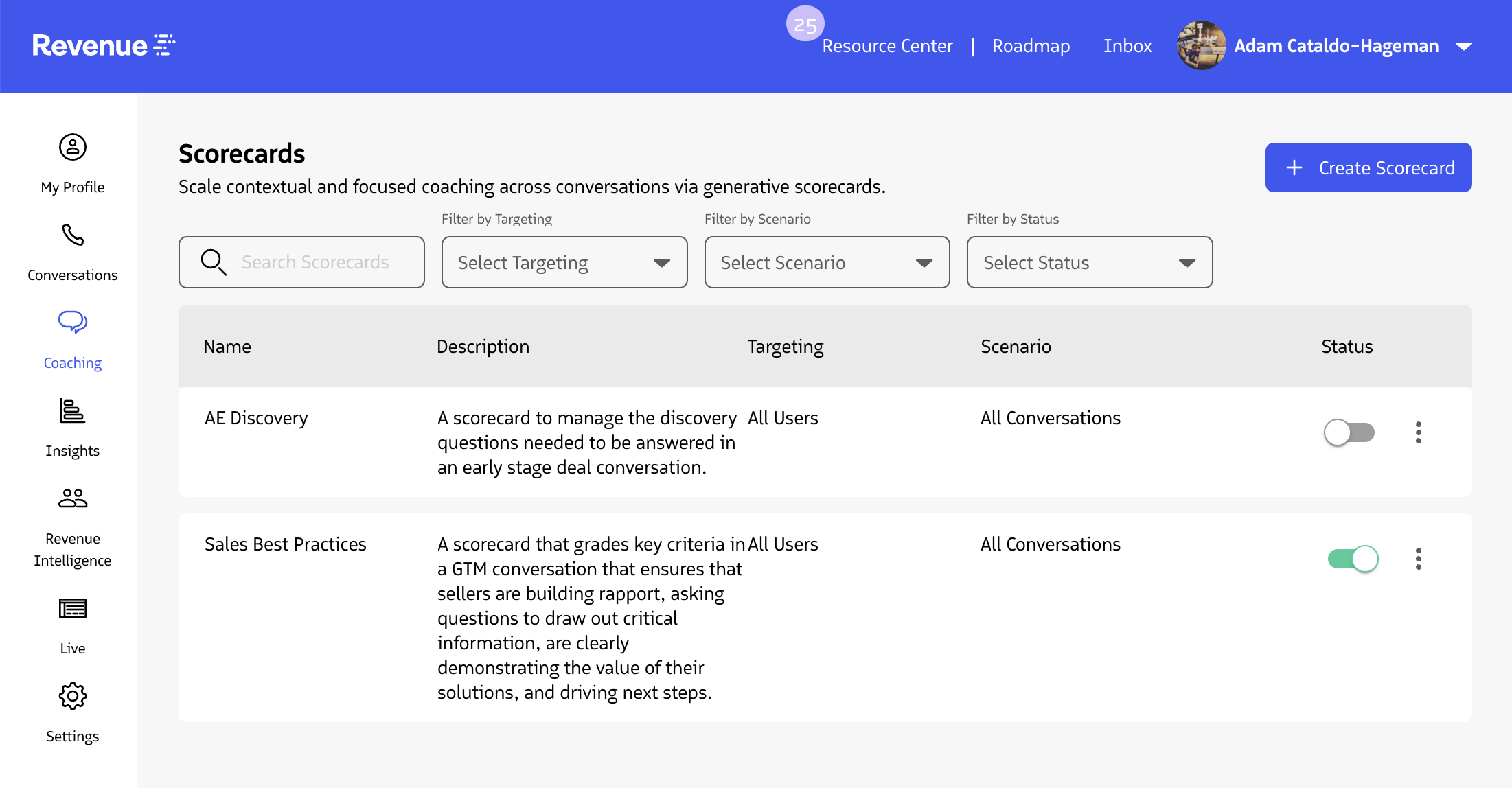Open Live sidebar icon
The height and width of the screenshot is (788, 1512).
[x=73, y=608]
